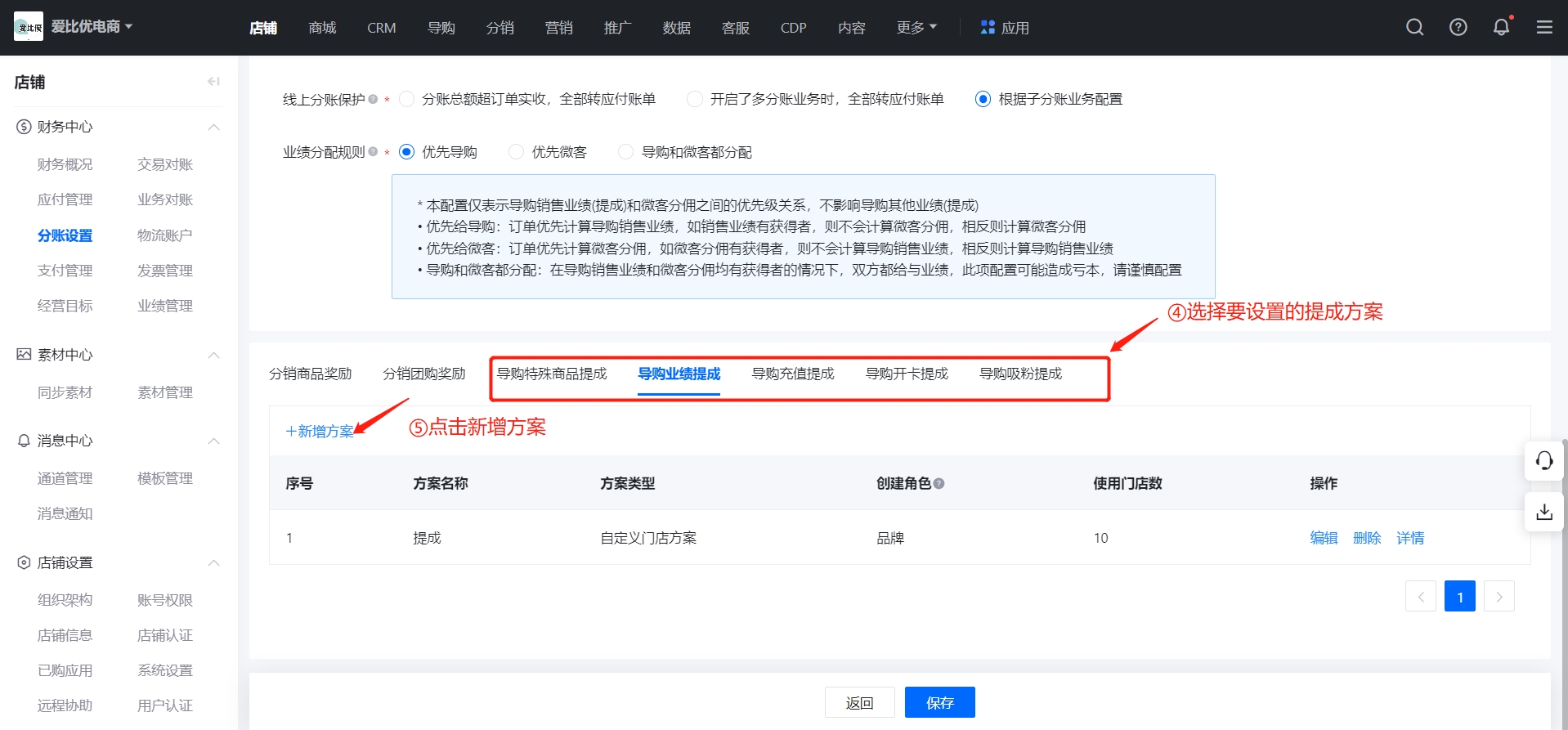Show the 创建角色 column help icon
This screenshot has height=730, width=1568.
coord(939,483)
